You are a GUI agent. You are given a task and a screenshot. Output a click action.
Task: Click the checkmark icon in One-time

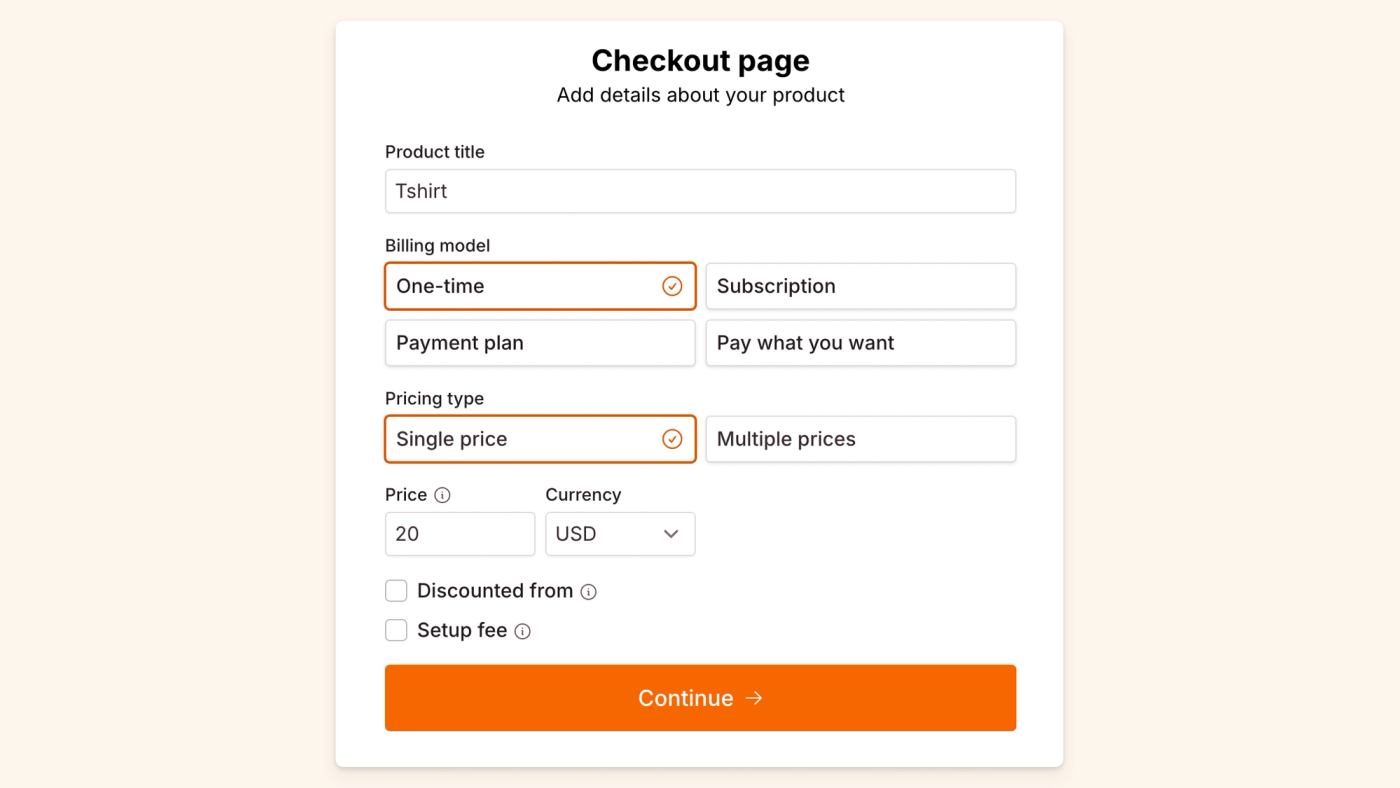672,286
